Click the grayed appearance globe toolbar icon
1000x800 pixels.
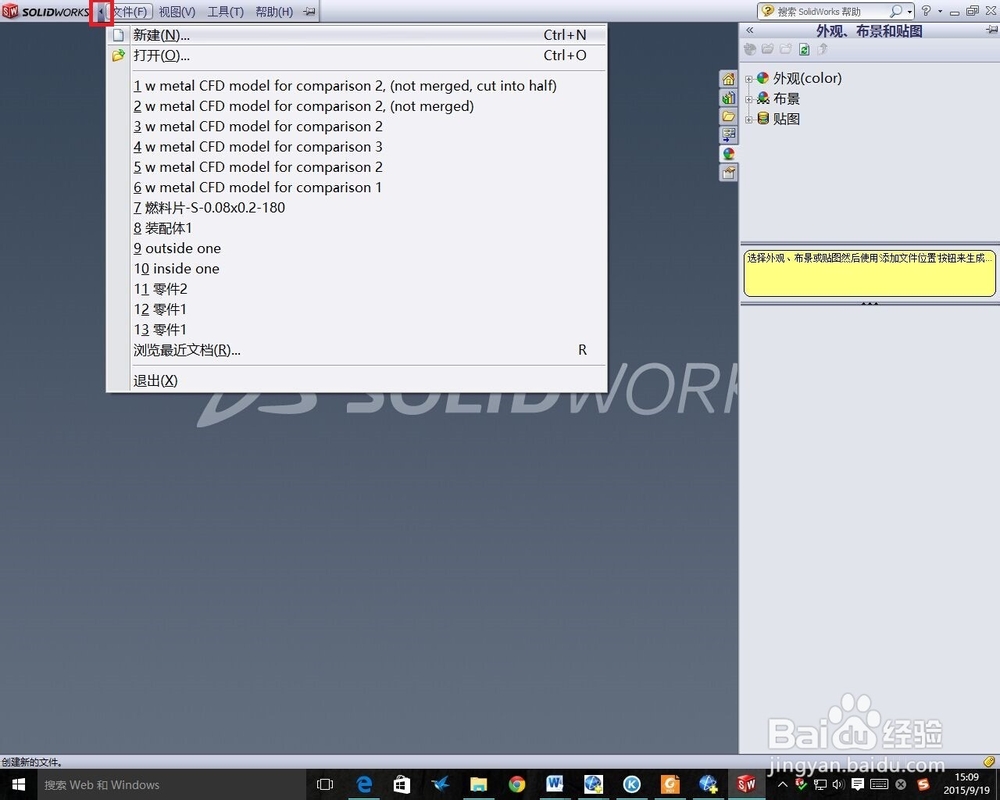(x=750, y=49)
